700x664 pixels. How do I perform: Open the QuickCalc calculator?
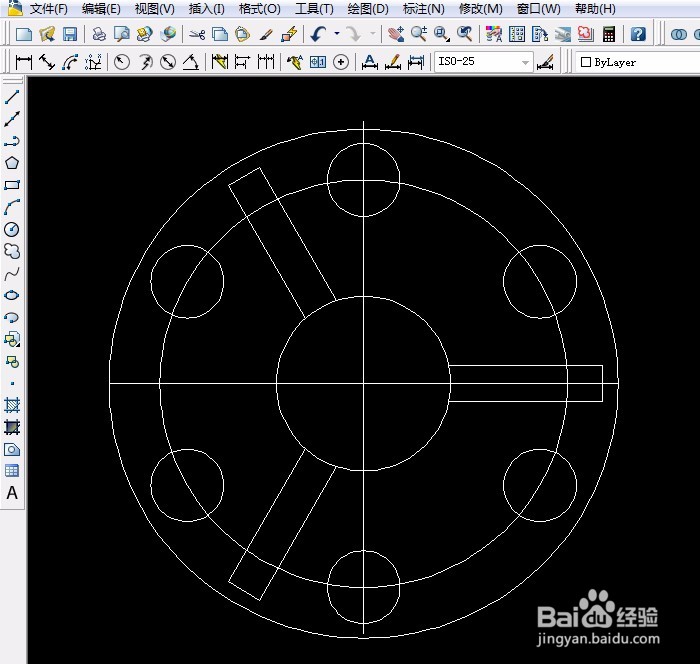[609, 33]
